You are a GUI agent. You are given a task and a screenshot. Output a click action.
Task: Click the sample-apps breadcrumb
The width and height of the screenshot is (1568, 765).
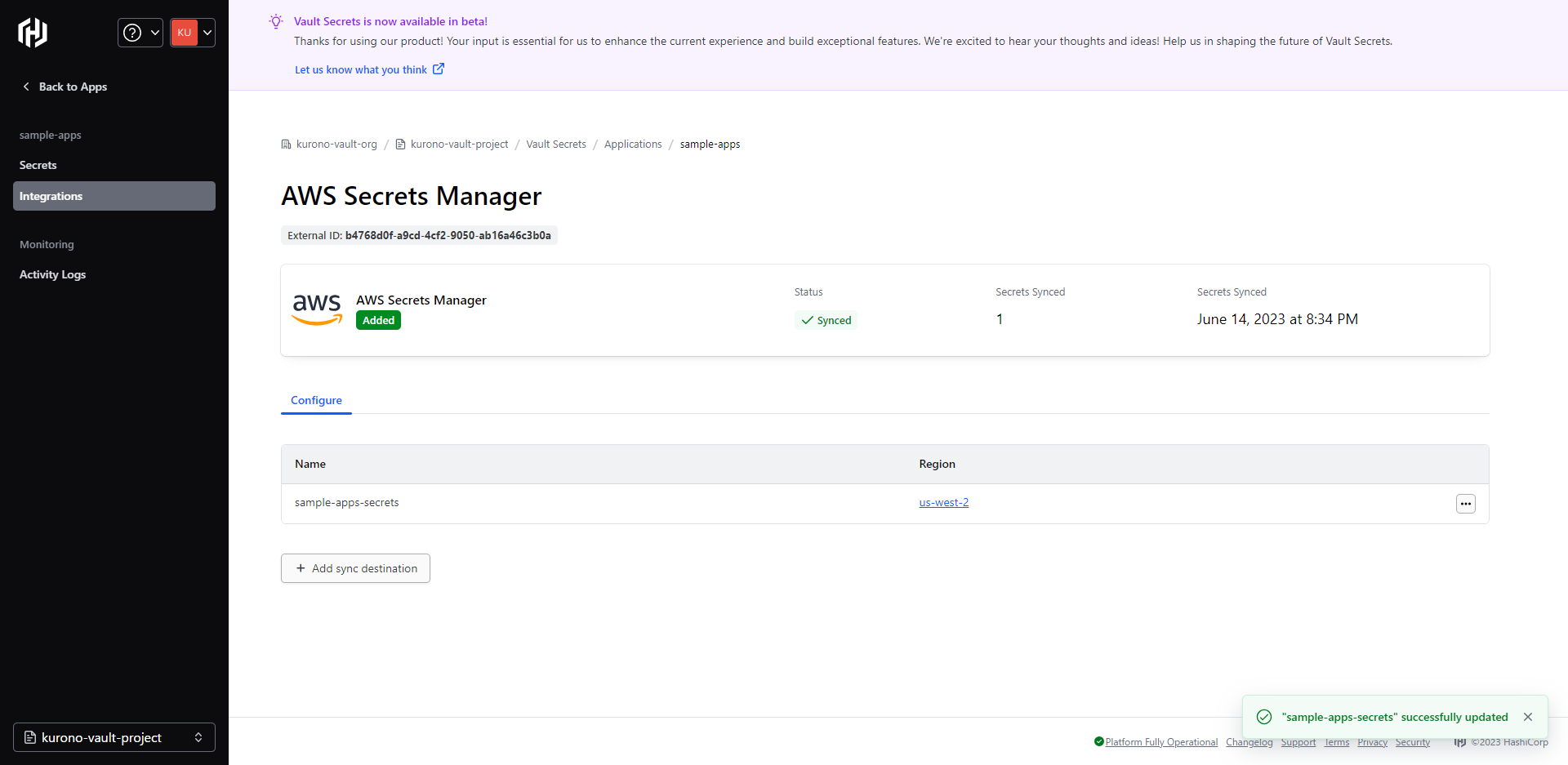[x=710, y=145]
